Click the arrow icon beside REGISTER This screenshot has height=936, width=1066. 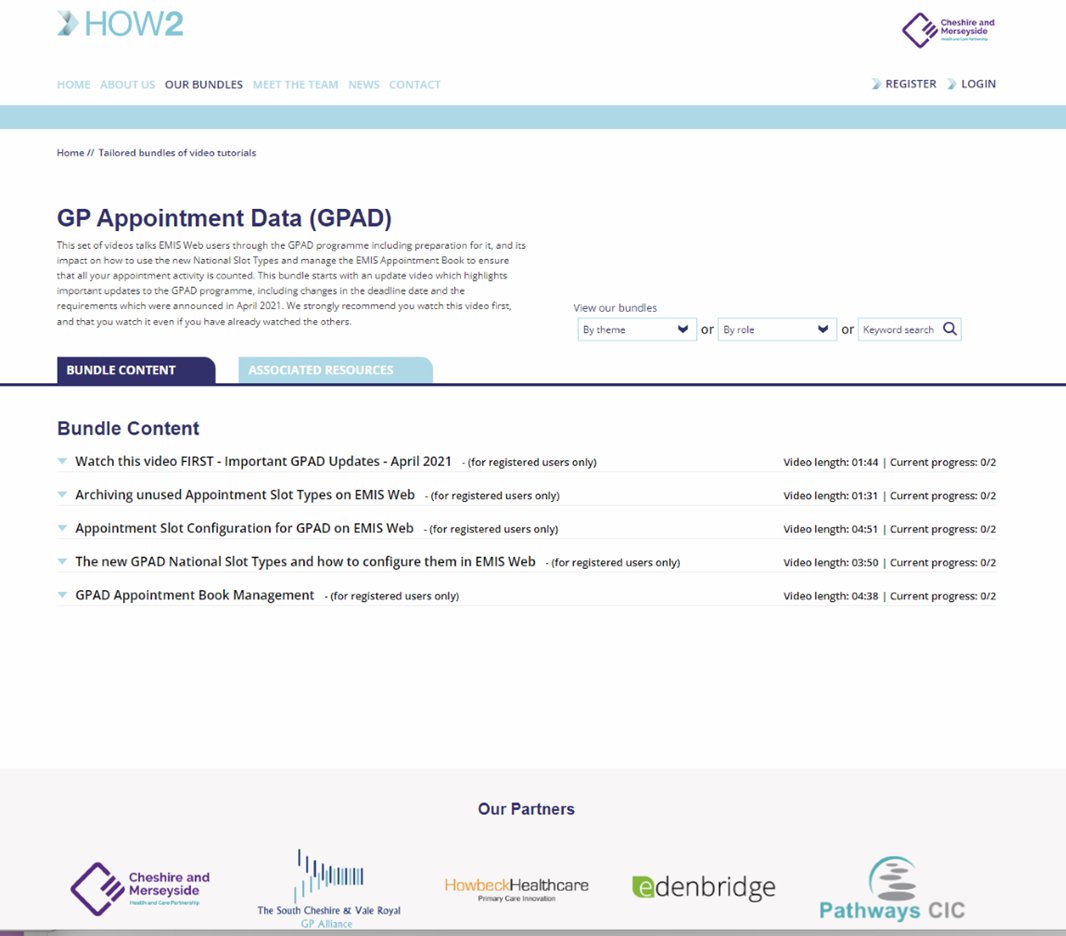[876, 84]
